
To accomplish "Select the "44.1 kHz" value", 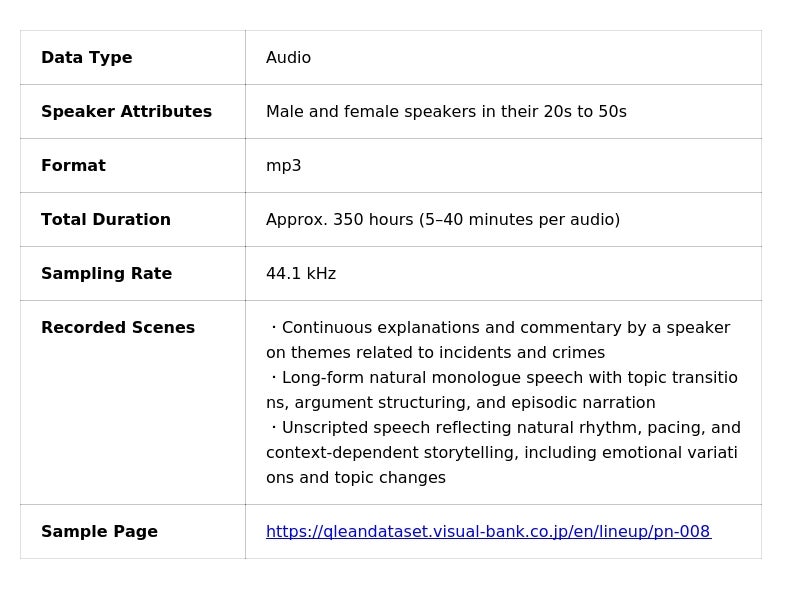I will pyautogui.click(x=300, y=274).
